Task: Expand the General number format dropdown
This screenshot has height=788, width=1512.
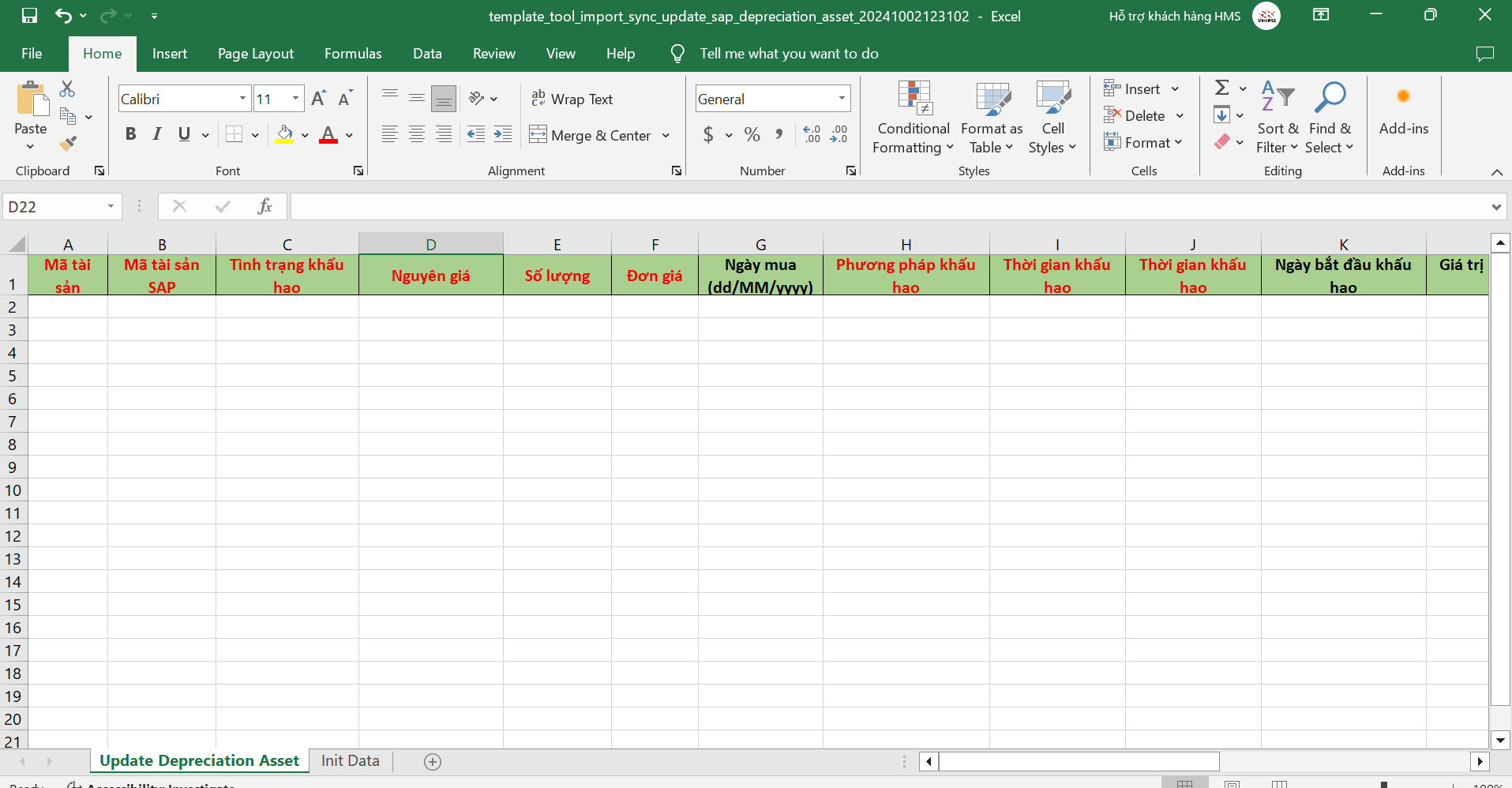Action: (842, 99)
